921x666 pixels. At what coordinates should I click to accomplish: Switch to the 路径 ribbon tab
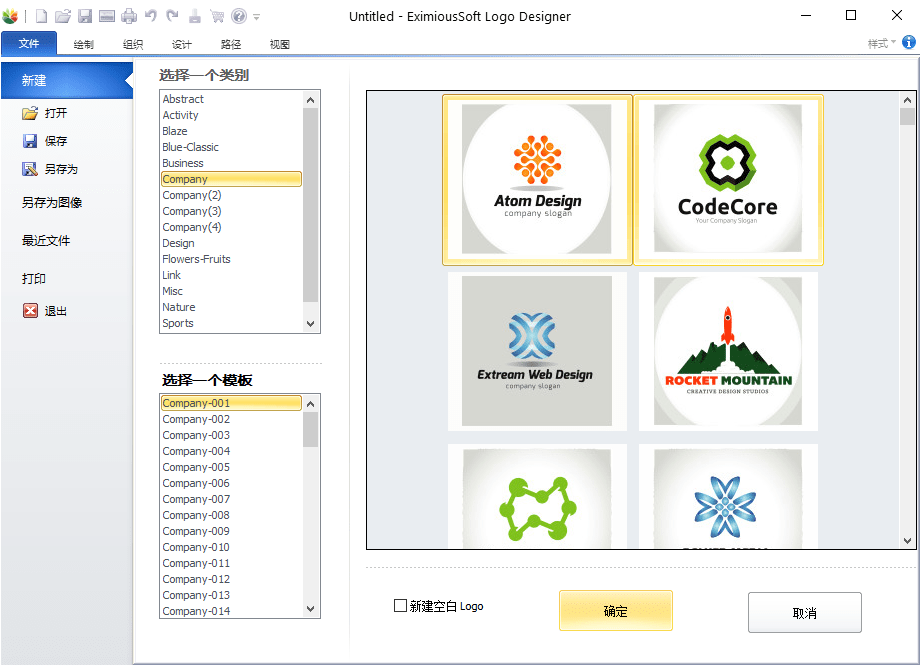pos(231,44)
